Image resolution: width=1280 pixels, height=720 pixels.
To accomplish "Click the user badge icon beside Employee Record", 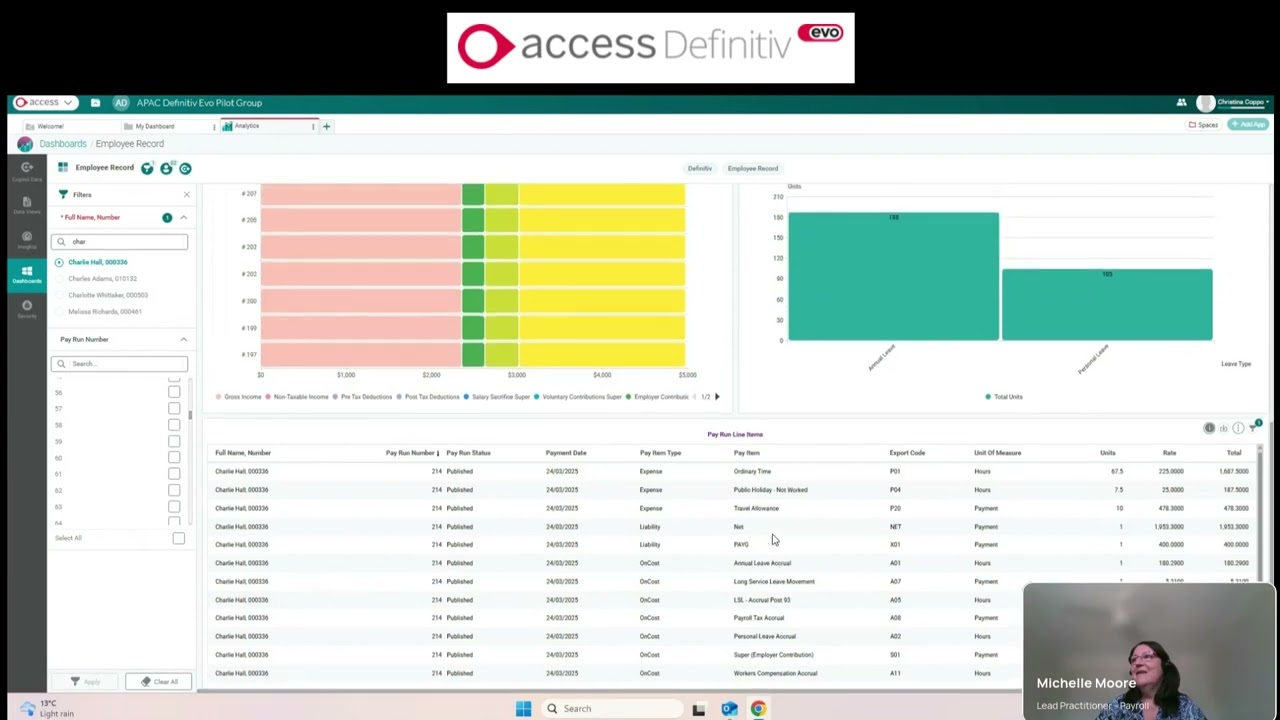I will point(166,168).
